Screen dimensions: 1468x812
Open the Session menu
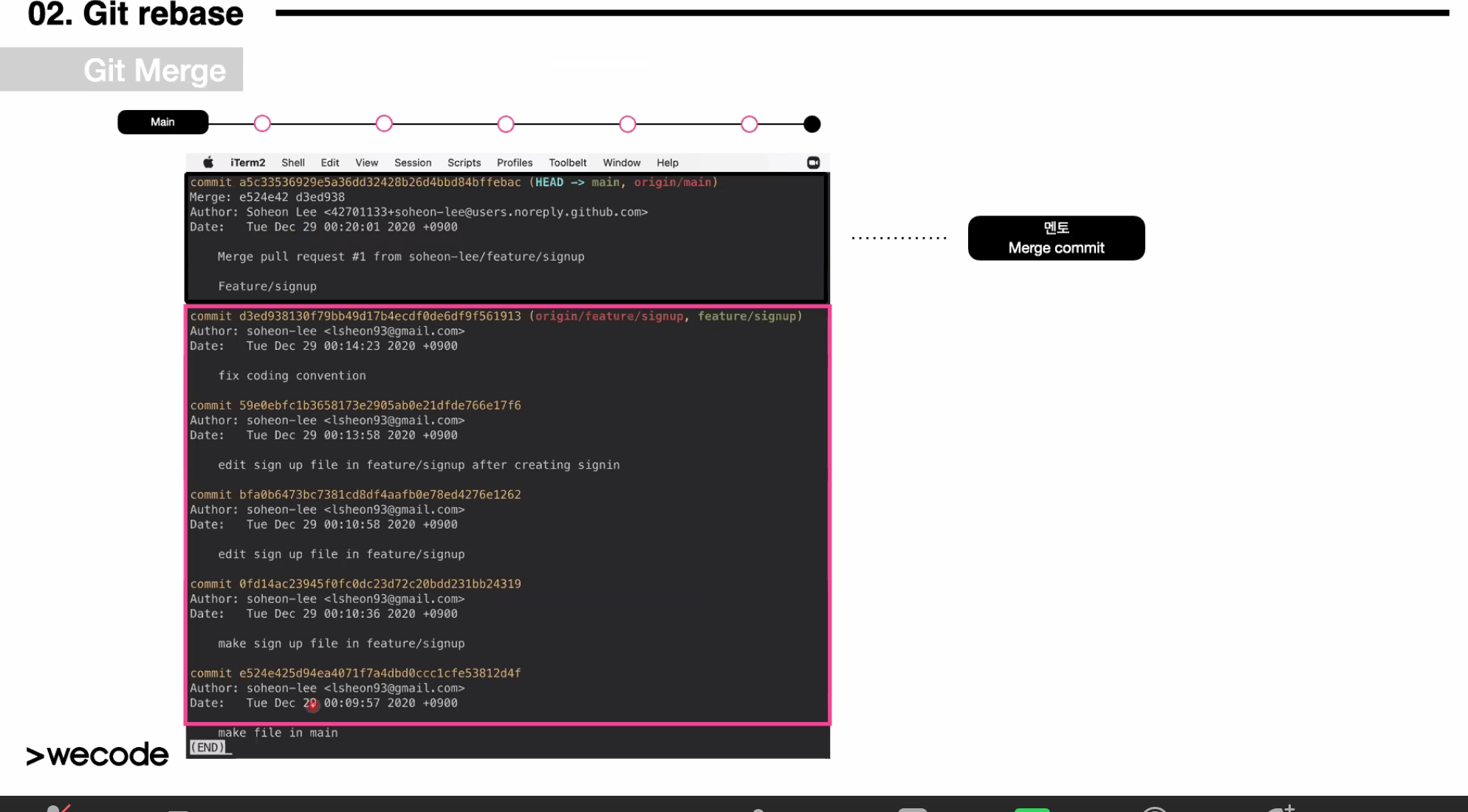(413, 162)
